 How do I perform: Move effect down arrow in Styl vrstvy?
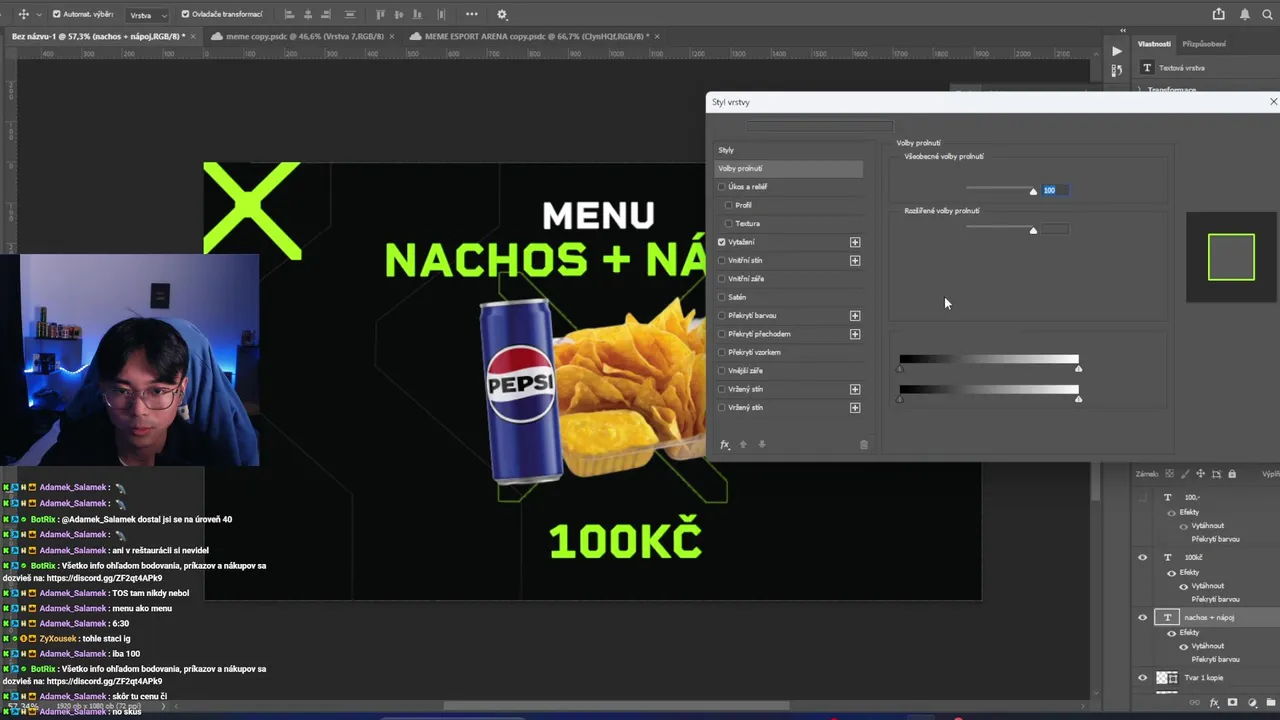point(761,444)
